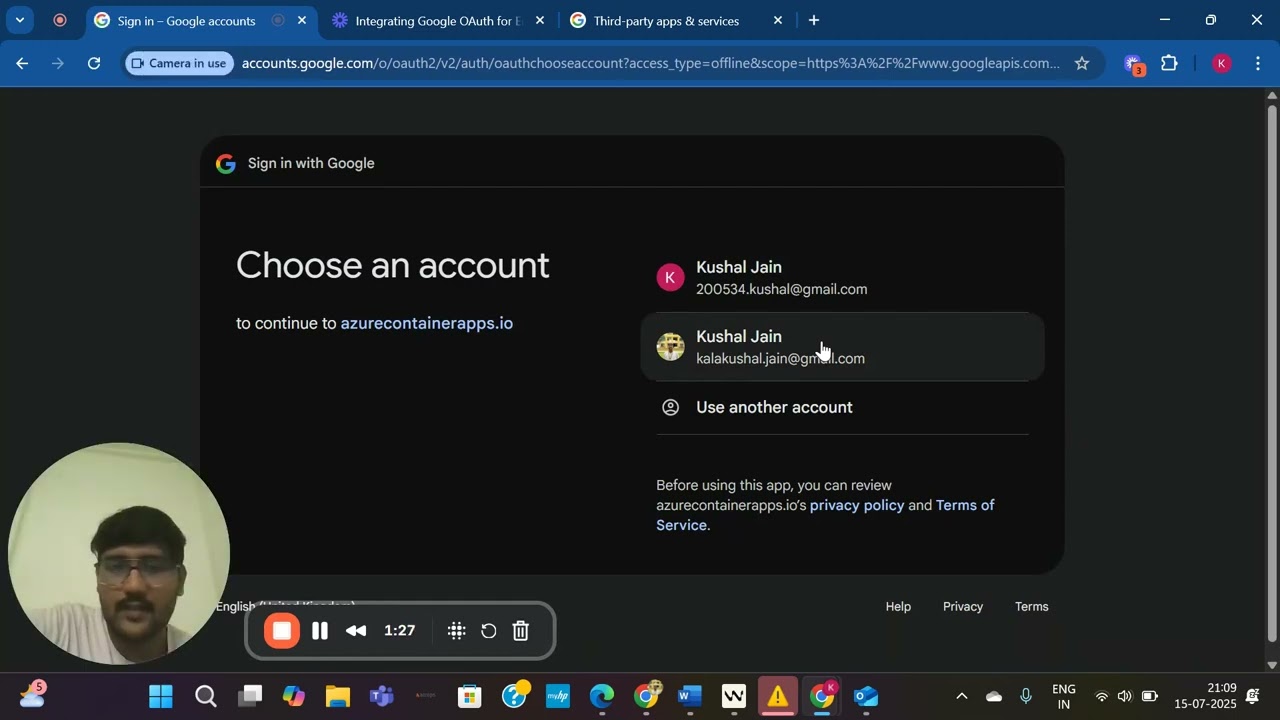
Task: Delete the recording with trash icon
Action: pyautogui.click(x=521, y=631)
